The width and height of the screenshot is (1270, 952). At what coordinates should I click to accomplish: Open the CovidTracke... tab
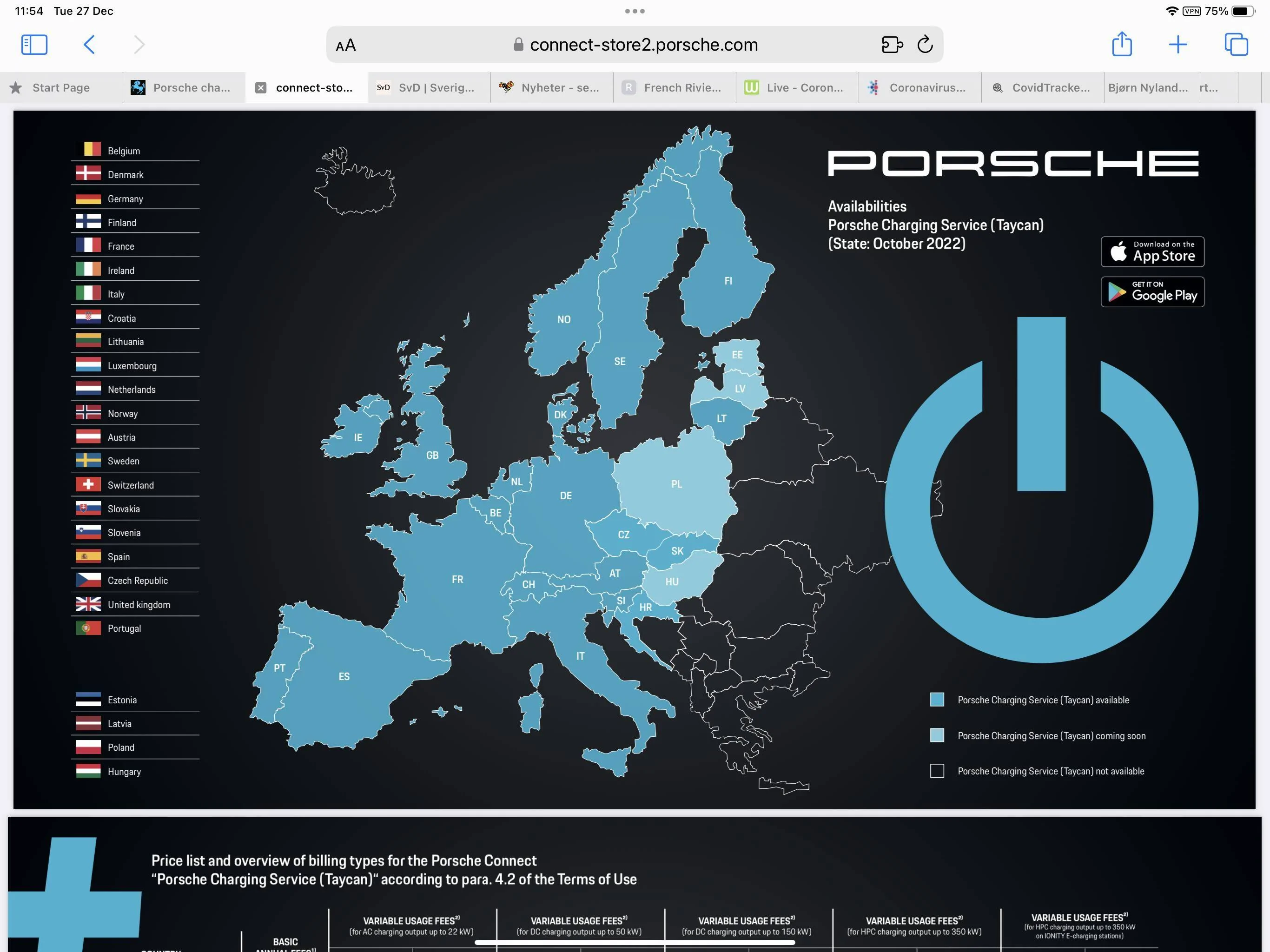point(1043,87)
